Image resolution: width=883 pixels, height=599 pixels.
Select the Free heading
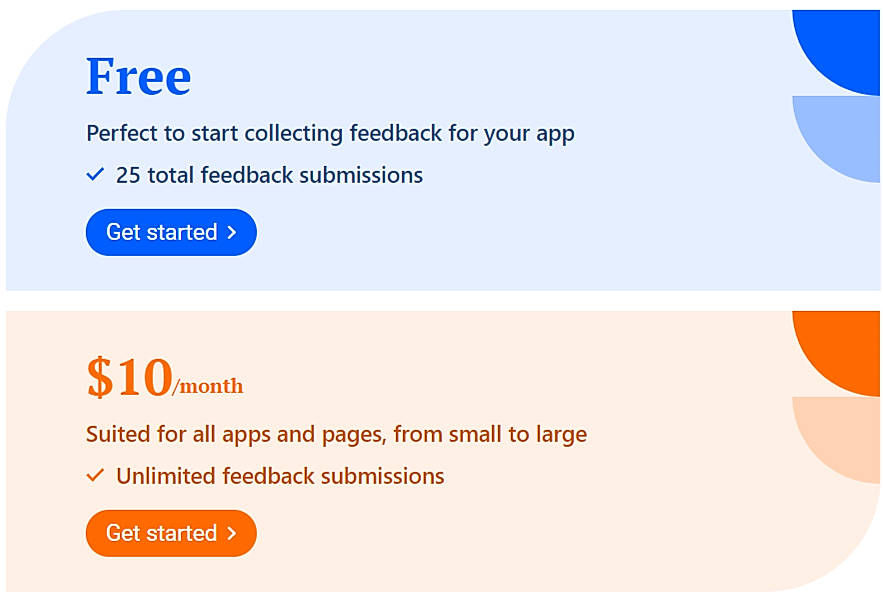click(x=138, y=76)
